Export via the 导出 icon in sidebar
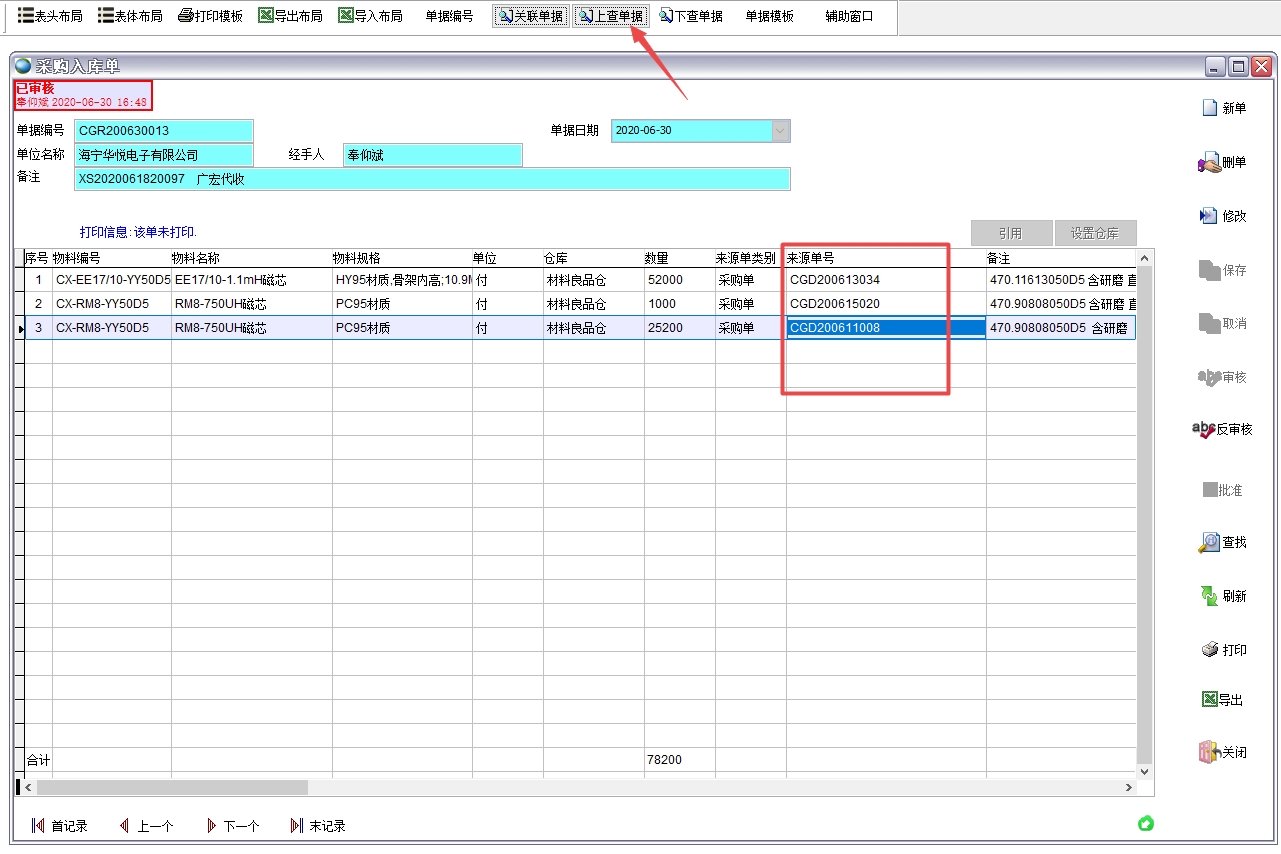1281x854 pixels. (x=1209, y=700)
